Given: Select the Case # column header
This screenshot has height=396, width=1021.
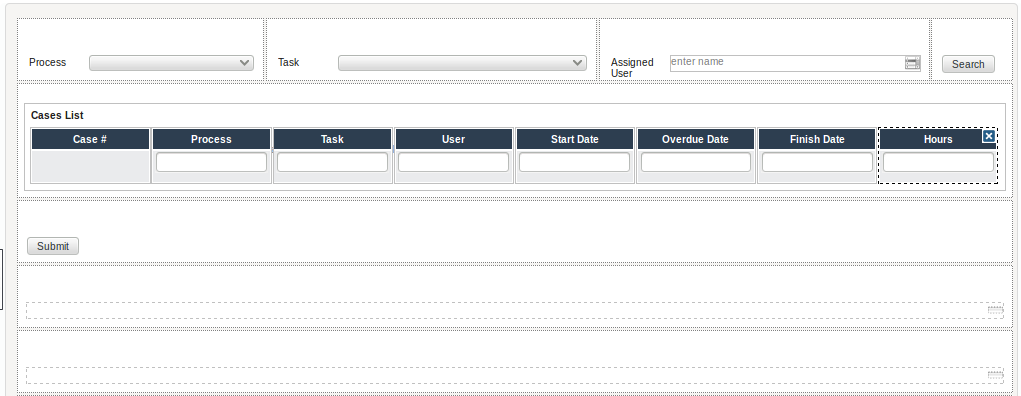Looking at the screenshot, I should (x=90, y=139).
